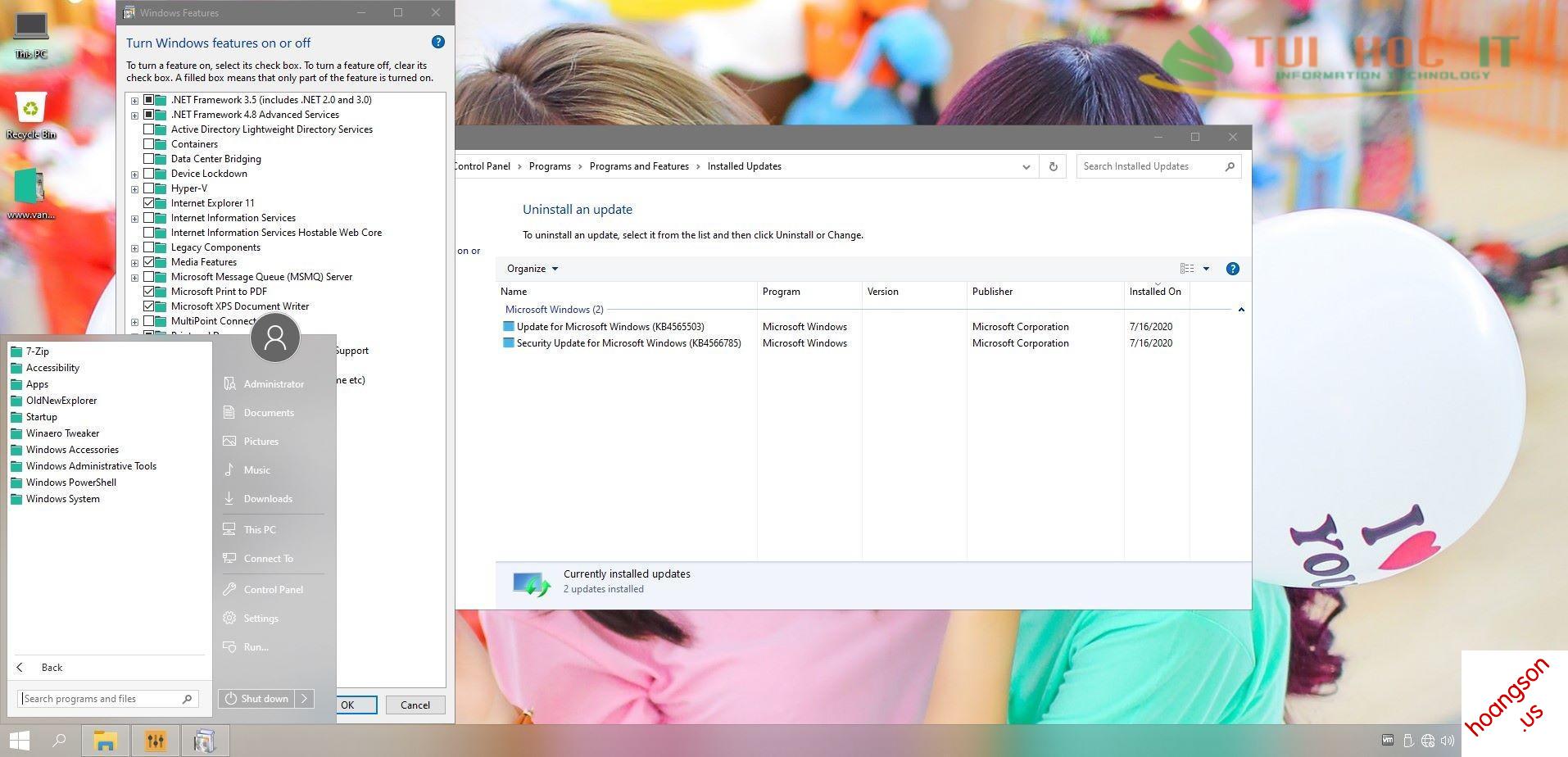
Task: Uncheck Microsoft XPS Document Writer
Action: pyautogui.click(x=148, y=306)
